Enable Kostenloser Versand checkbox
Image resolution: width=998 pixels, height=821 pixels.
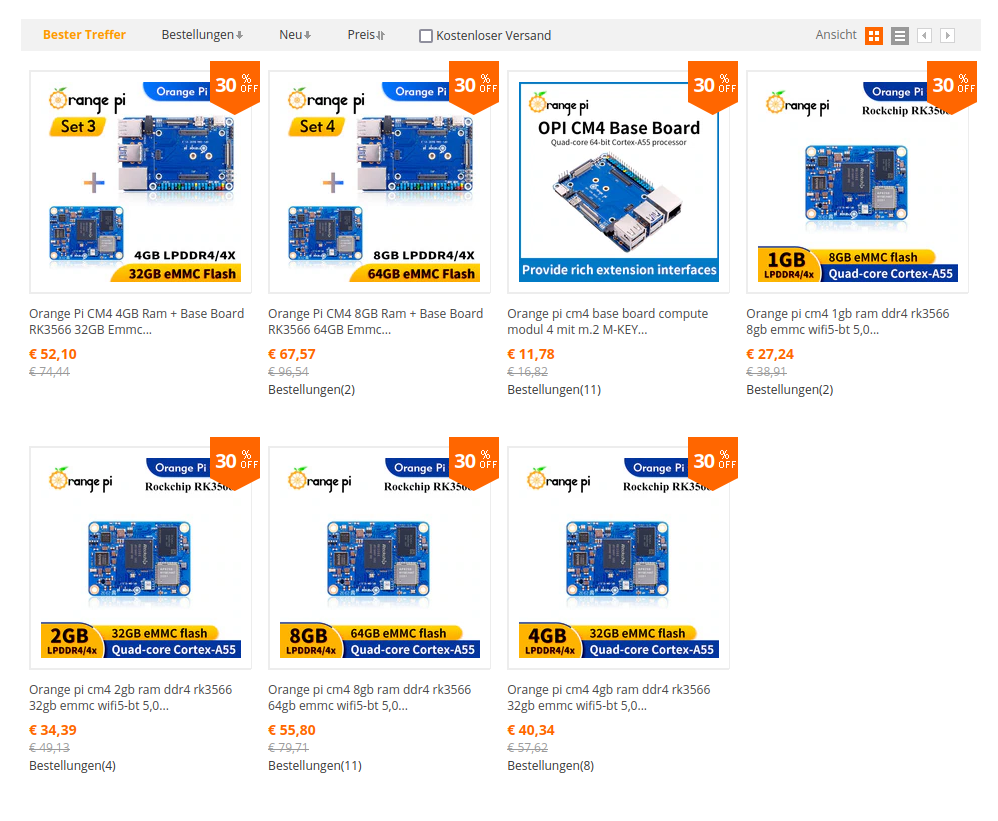426,36
